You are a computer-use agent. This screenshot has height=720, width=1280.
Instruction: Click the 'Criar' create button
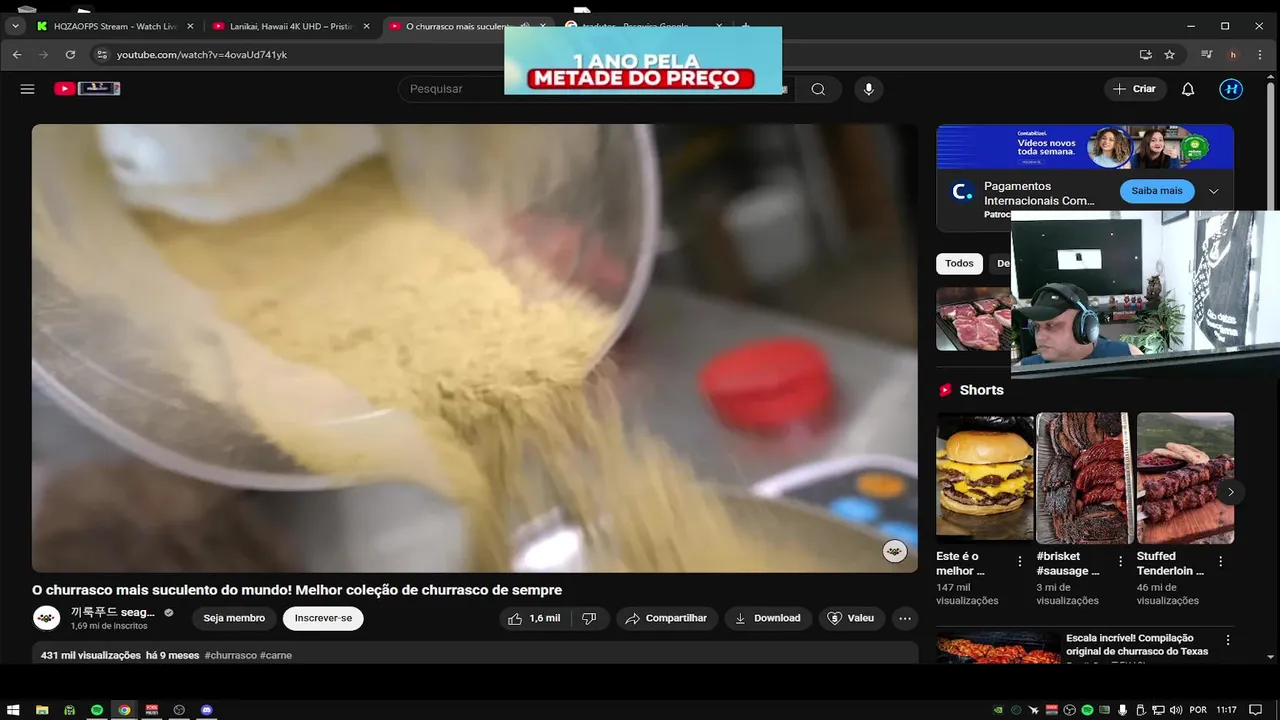click(1134, 89)
